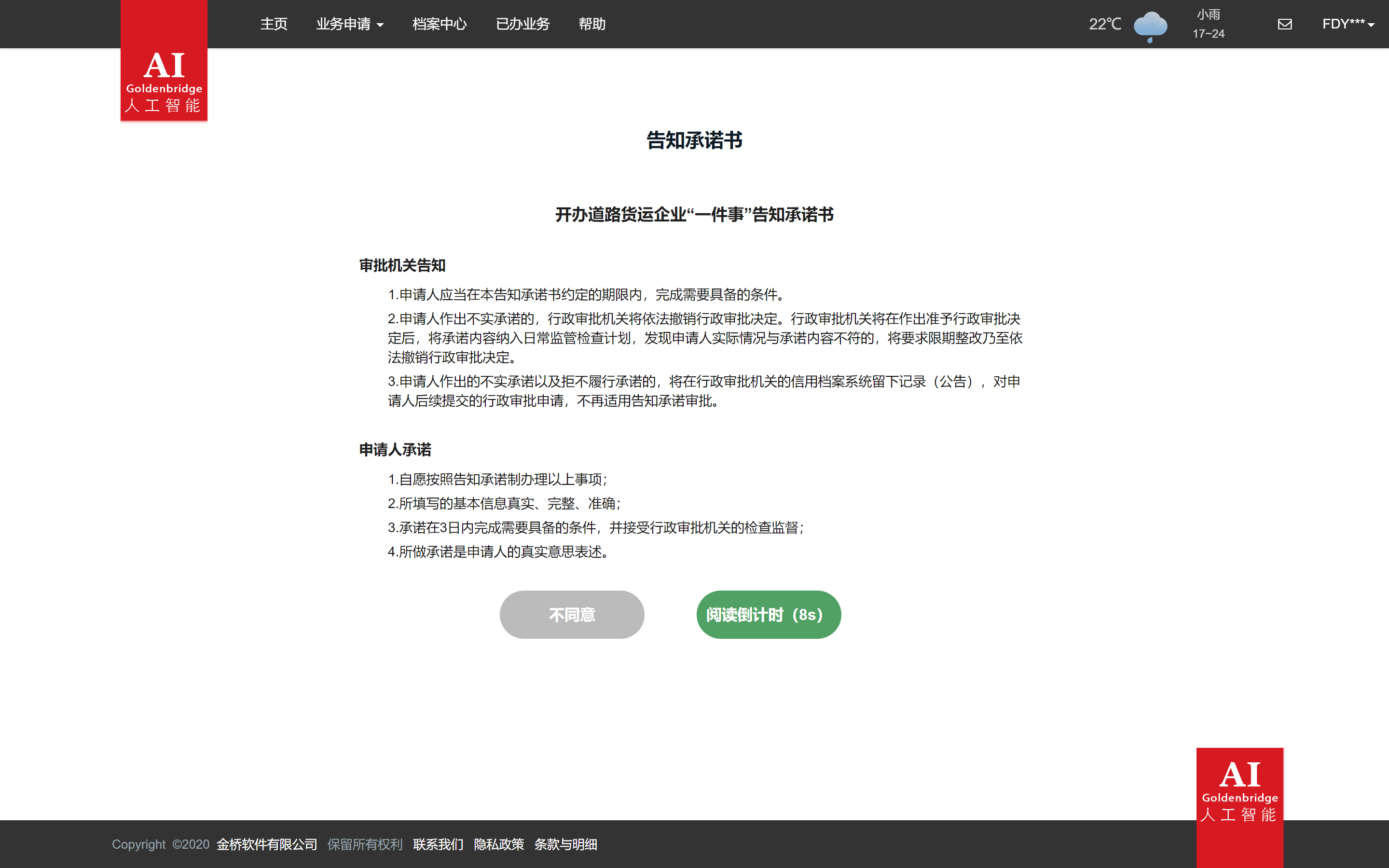
Task: Select 主页 in the navigation bar
Action: [x=274, y=24]
